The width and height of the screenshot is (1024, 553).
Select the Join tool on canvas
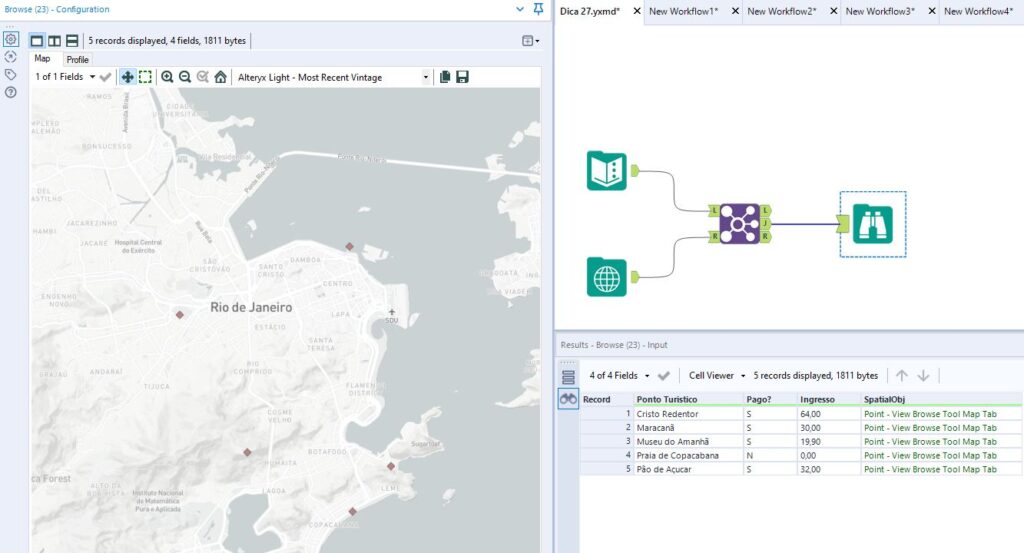click(x=739, y=224)
